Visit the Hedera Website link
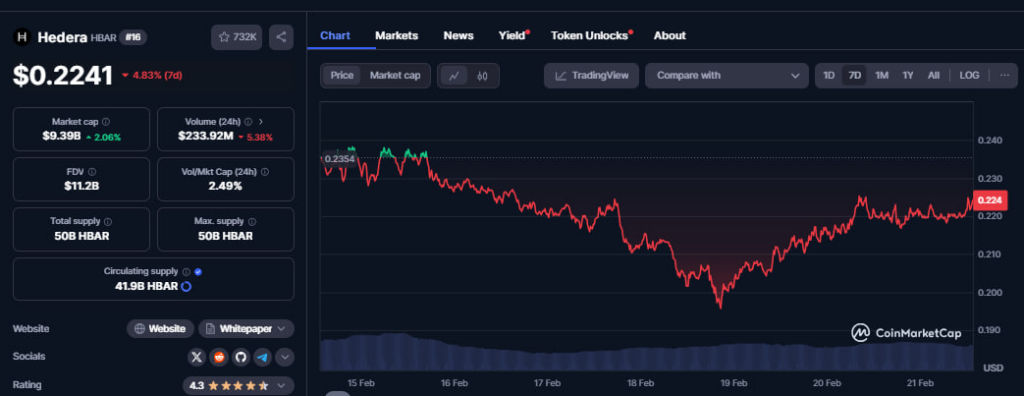Viewport: 1024px width, 396px height. pyautogui.click(x=160, y=329)
